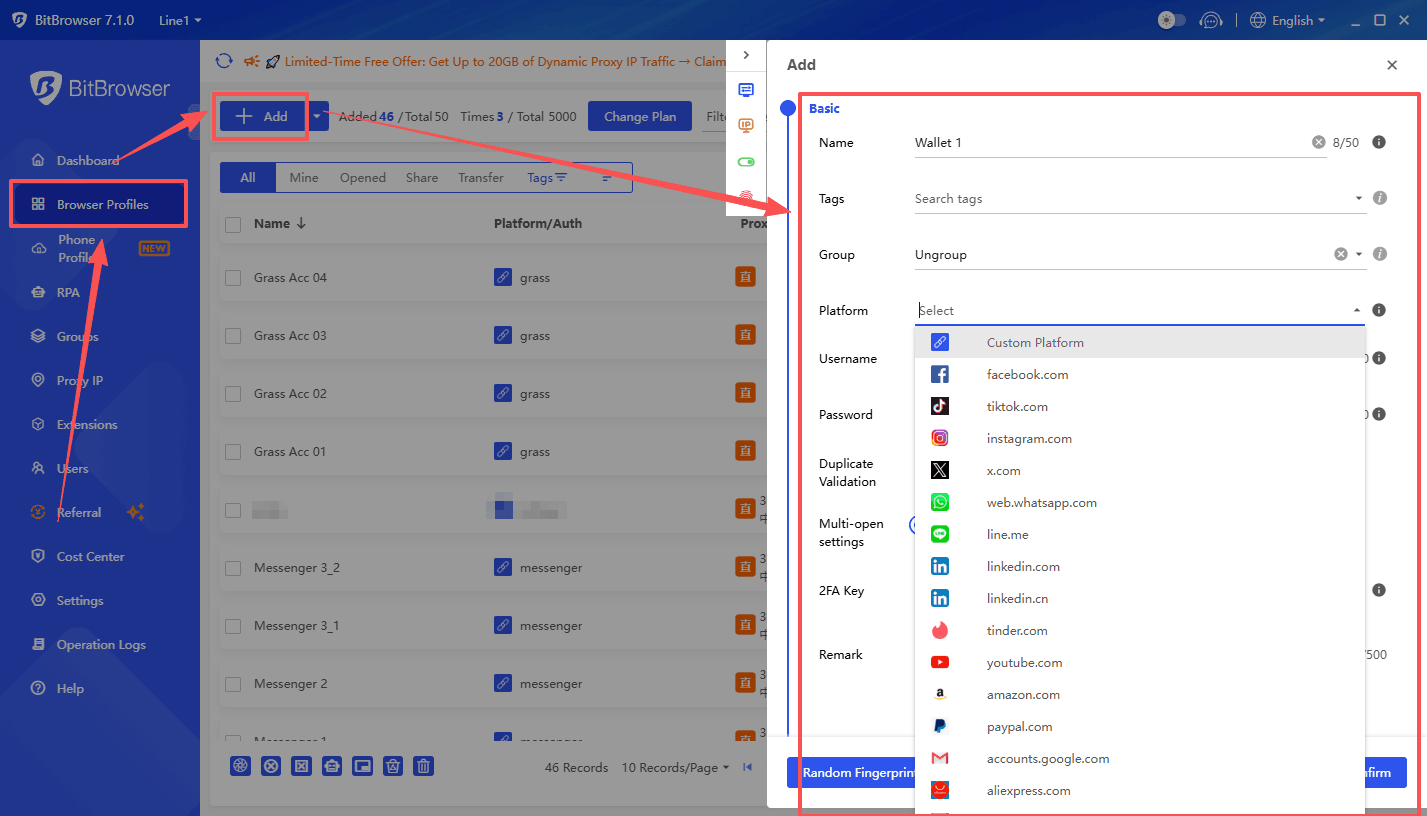1427x816 pixels.
Task: Click the delete (trash) icon in bottom toolbar
Action: tap(423, 766)
